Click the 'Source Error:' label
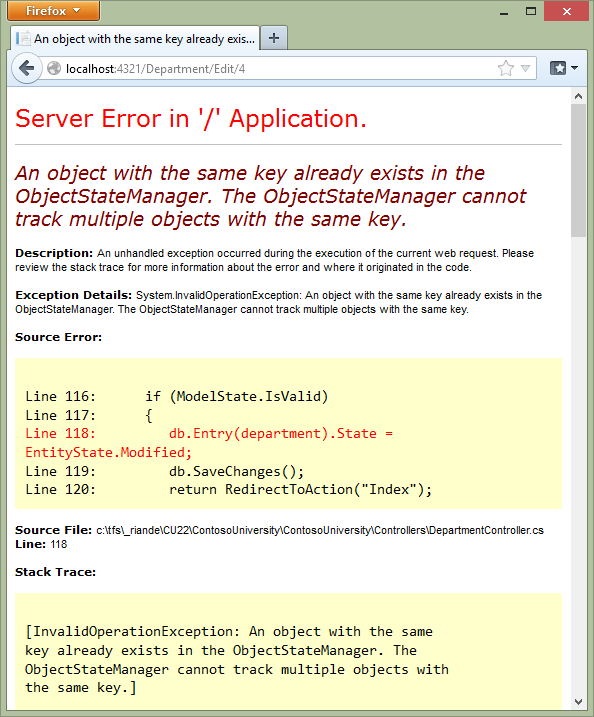The height and width of the screenshot is (717, 594). click(59, 337)
